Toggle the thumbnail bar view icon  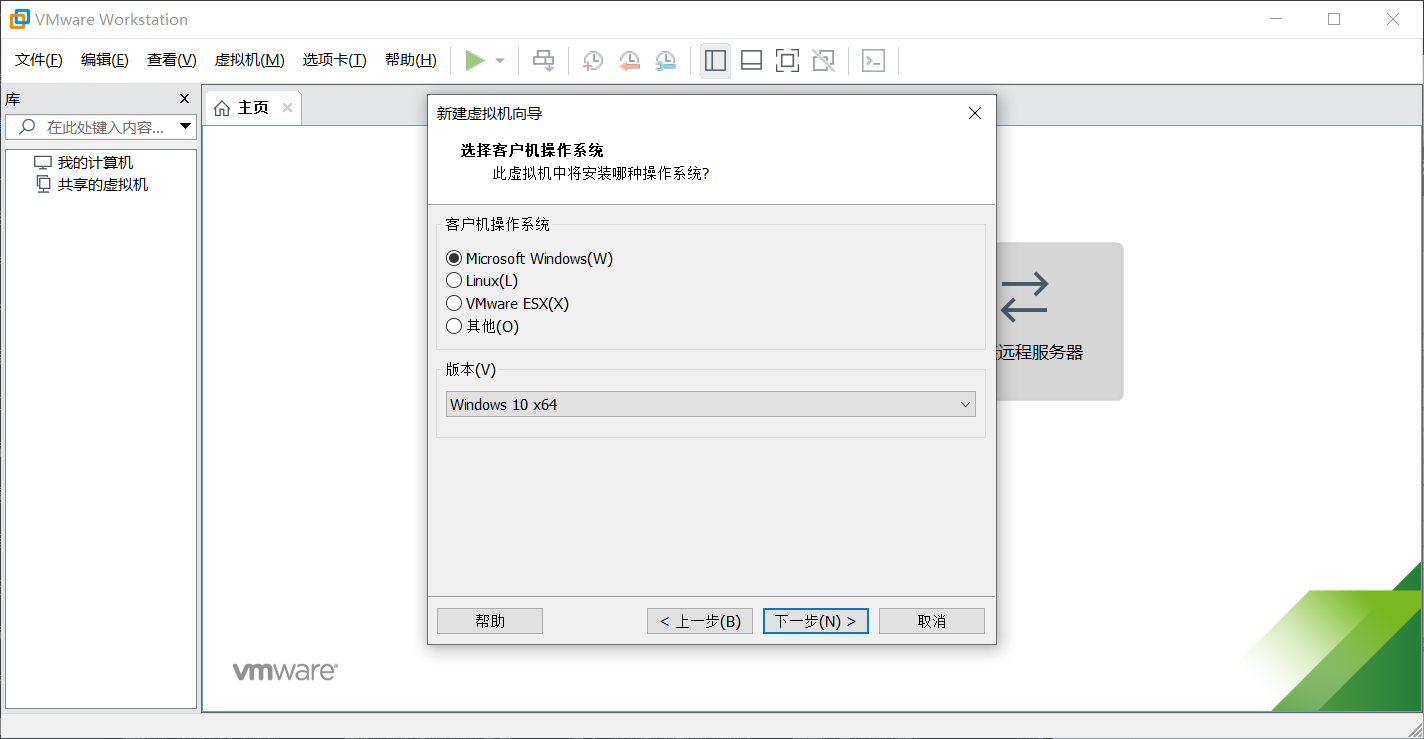[751, 61]
